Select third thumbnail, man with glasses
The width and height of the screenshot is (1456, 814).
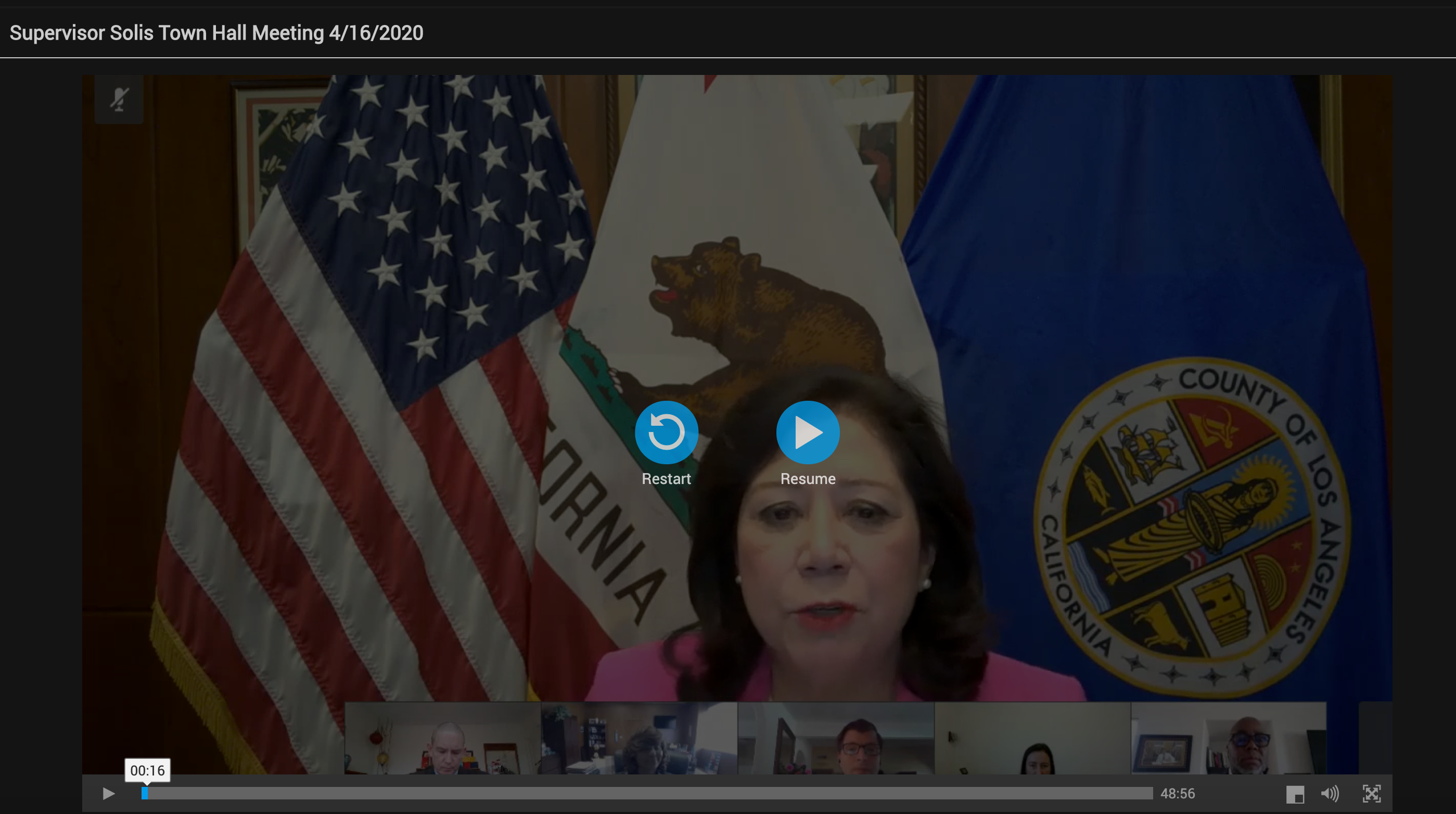(x=836, y=738)
